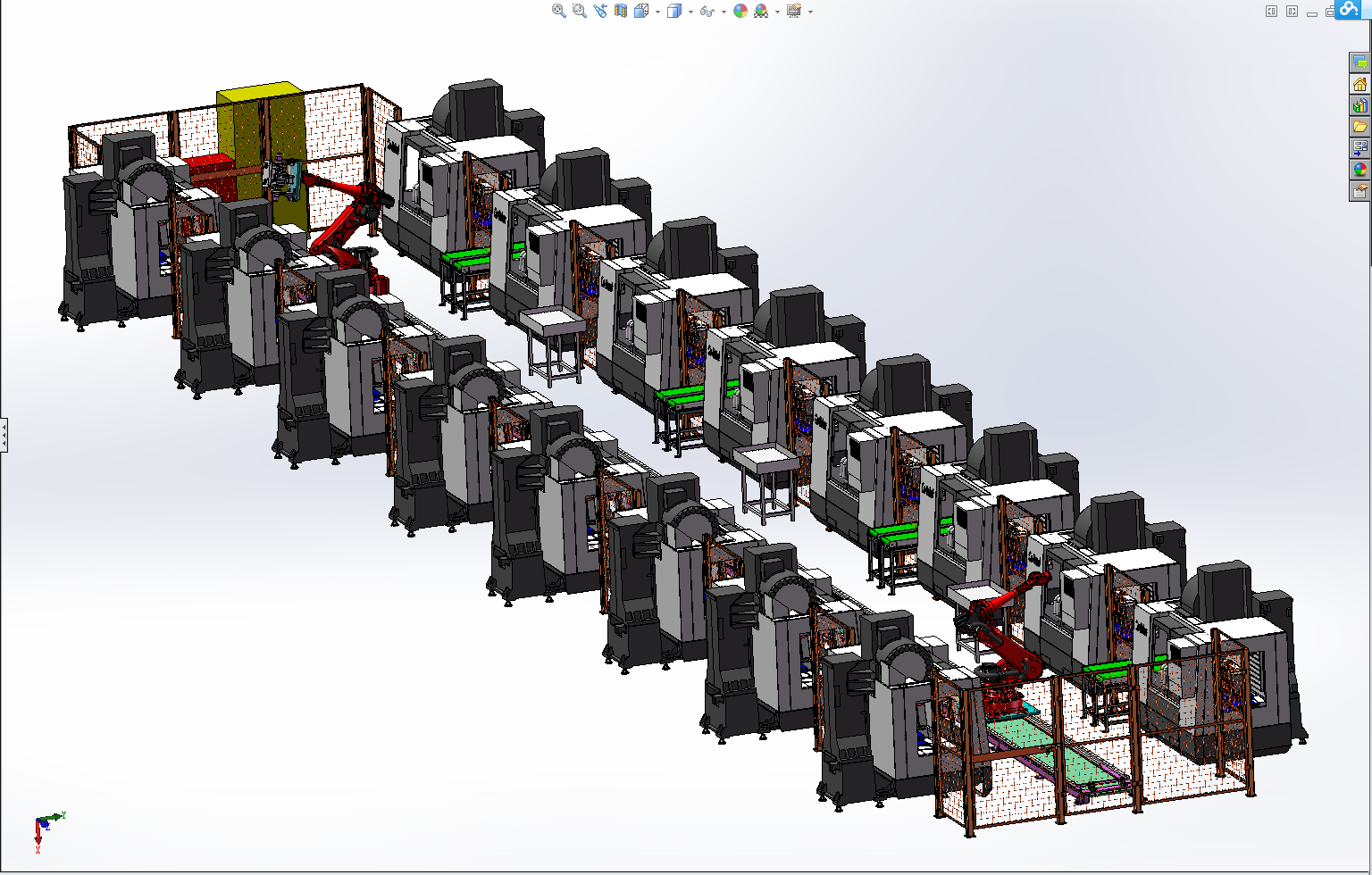This screenshot has width=1372, height=875.
Task: Expand the collapsed FeatureManager panel handle
Action: [x=4, y=436]
